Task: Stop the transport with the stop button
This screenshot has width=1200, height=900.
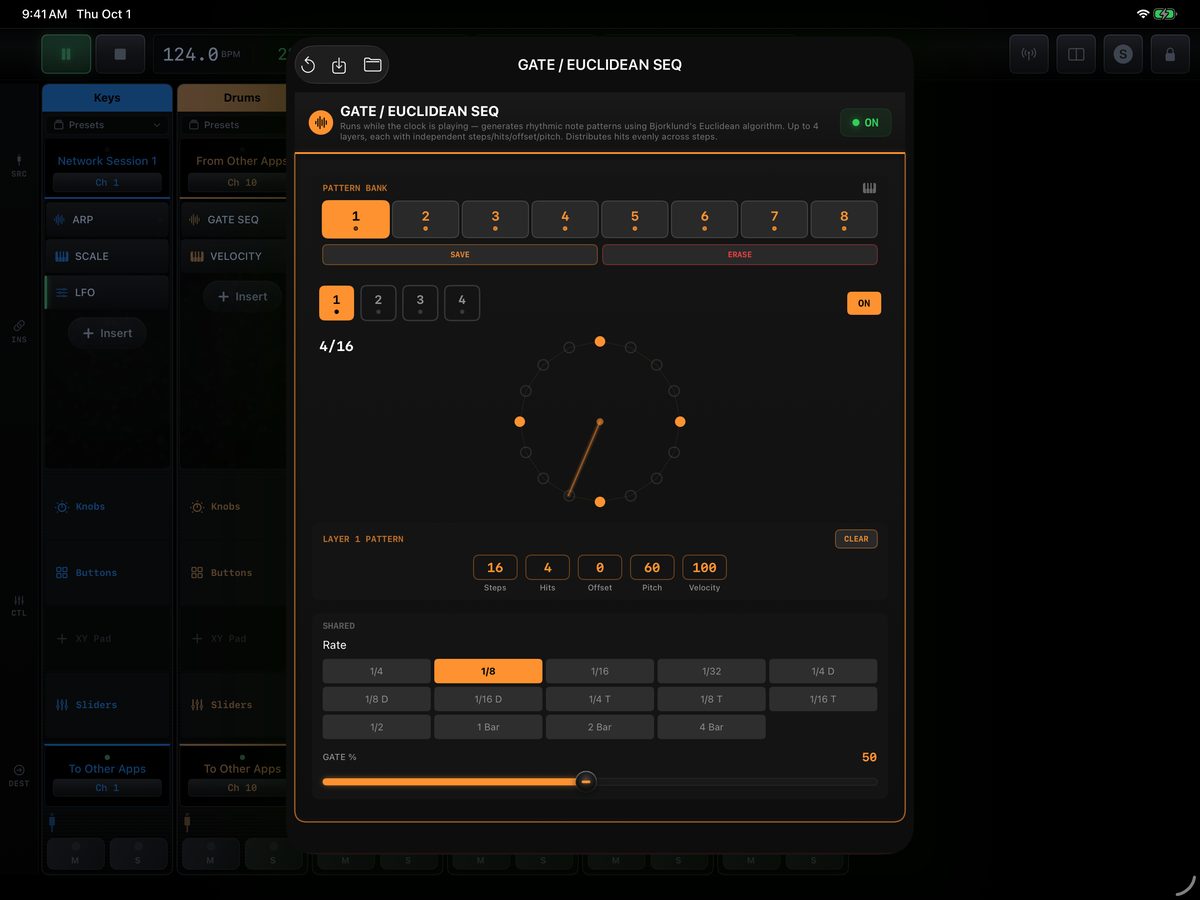Action: [120, 54]
